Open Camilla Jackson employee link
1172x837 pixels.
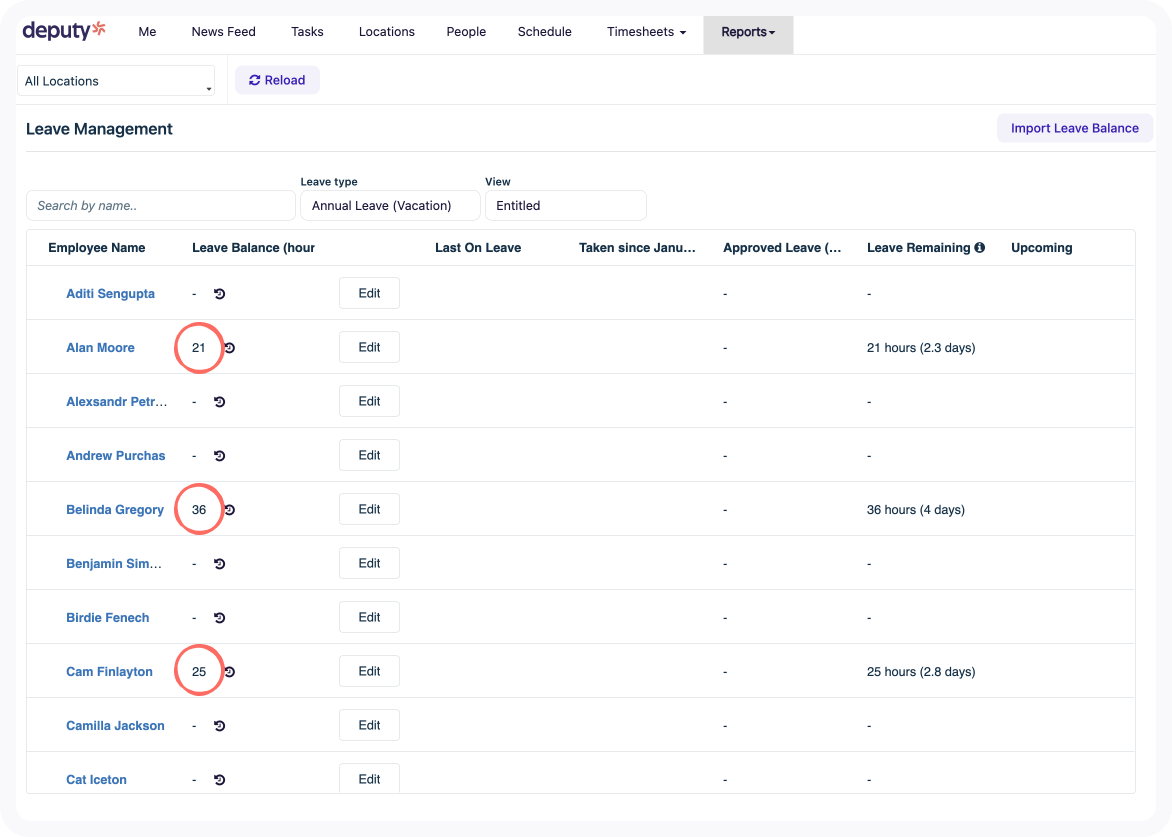click(115, 726)
